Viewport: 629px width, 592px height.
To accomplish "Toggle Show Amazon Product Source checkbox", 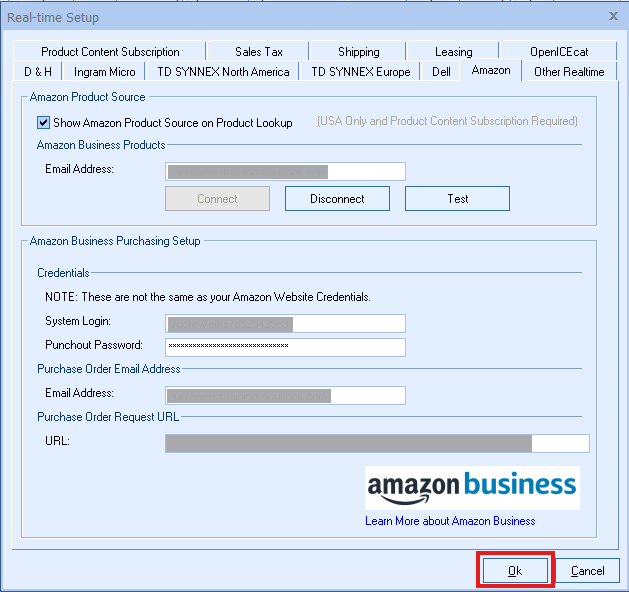I will coord(43,122).
